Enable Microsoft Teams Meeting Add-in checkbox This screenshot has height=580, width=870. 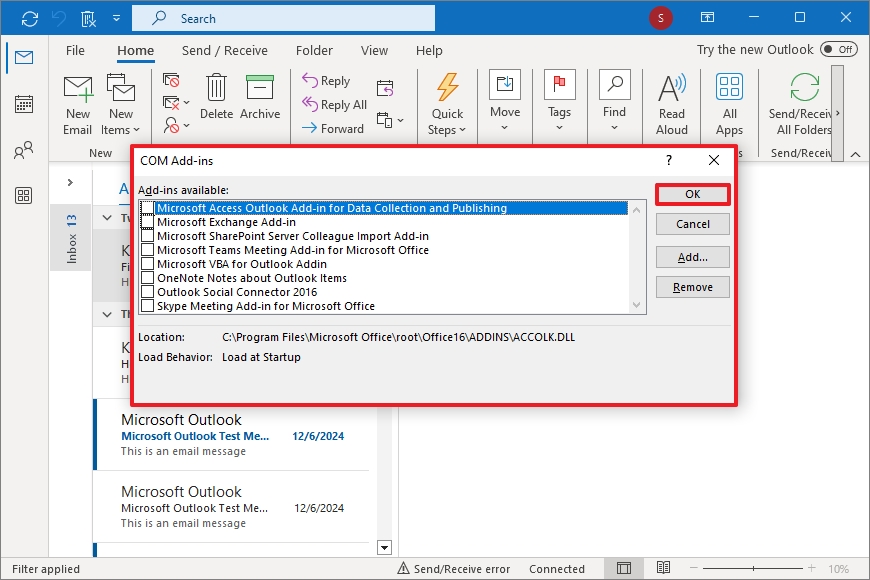[x=148, y=250]
